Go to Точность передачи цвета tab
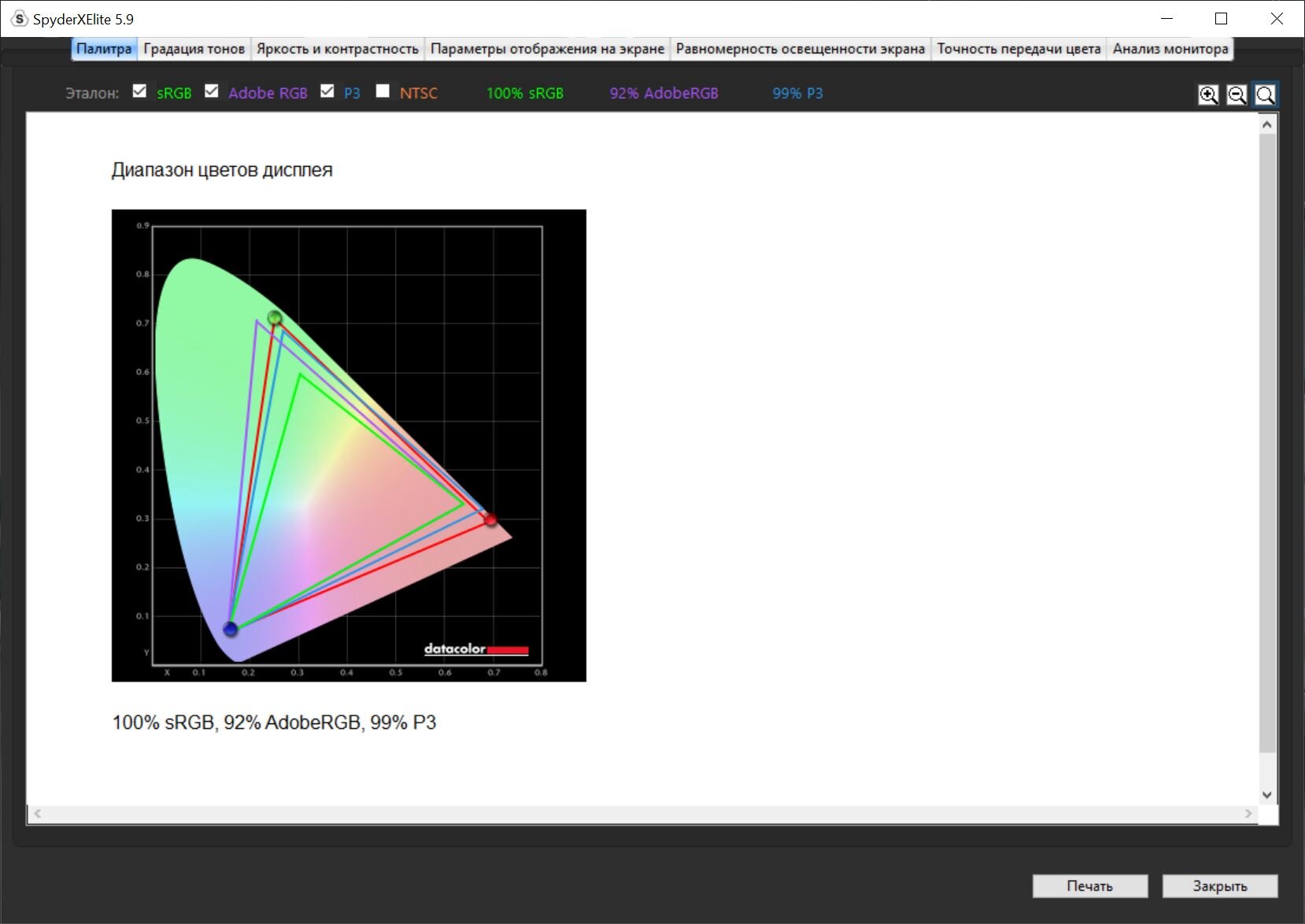The height and width of the screenshot is (924, 1305). (1018, 49)
